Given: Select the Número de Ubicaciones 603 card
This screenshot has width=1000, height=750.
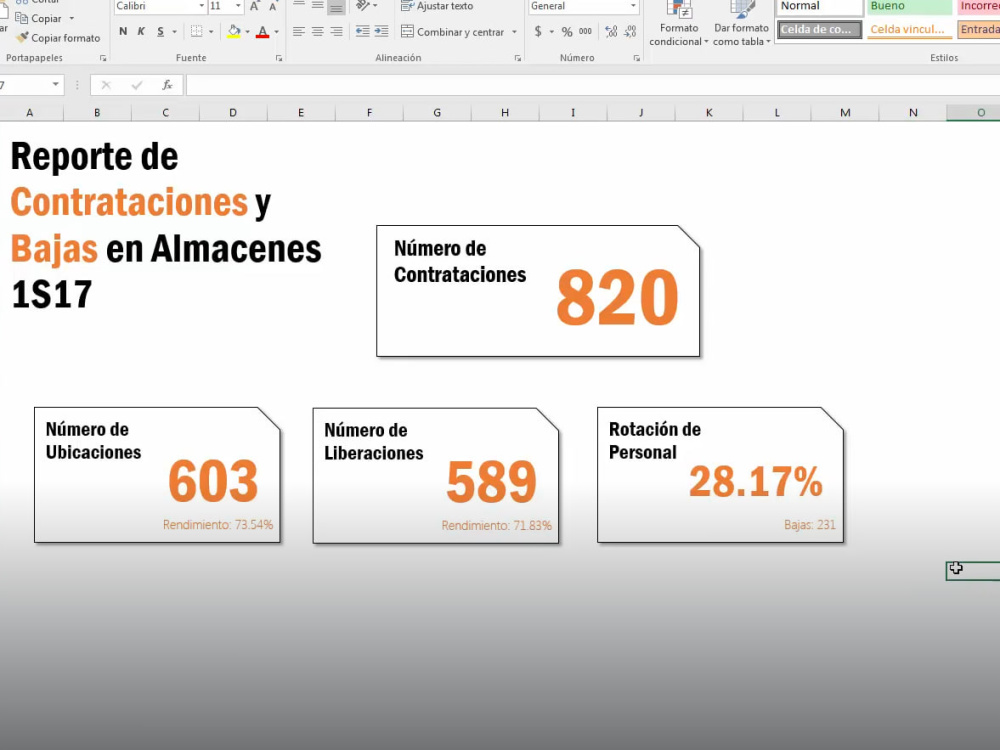Looking at the screenshot, I should pyautogui.click(x=157, y=475).
